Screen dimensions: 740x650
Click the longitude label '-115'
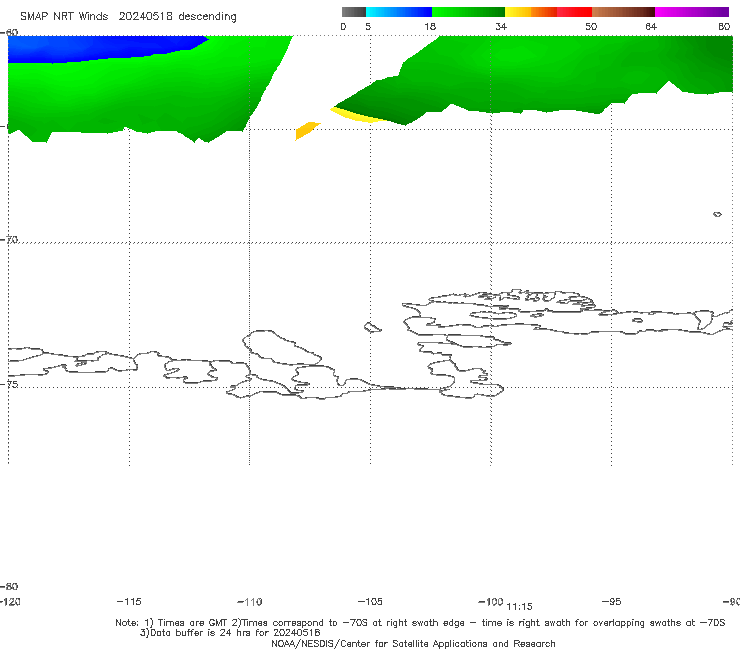click(x=129, y=601)
